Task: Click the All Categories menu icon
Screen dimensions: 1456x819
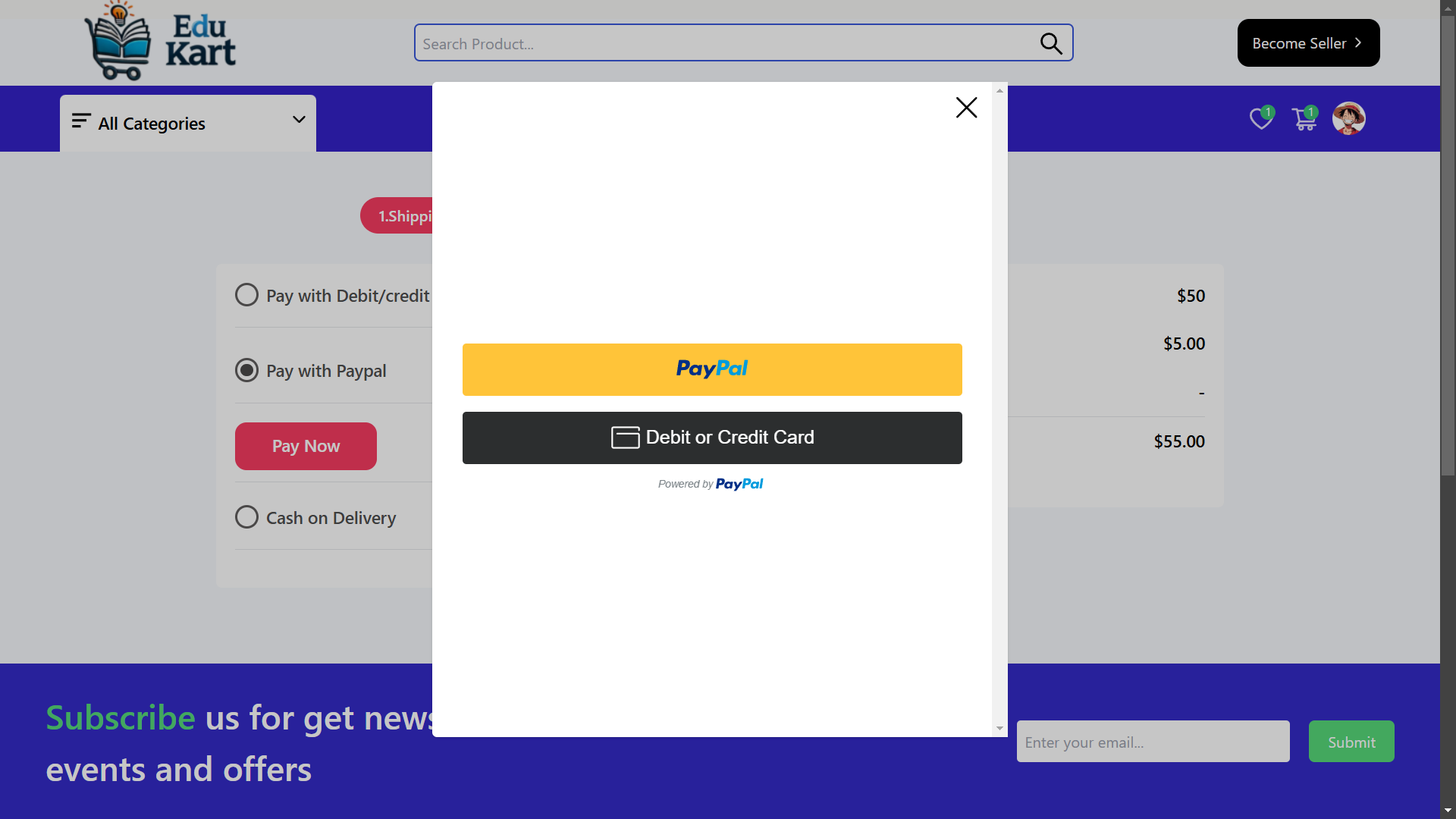Action: (81, 121)
